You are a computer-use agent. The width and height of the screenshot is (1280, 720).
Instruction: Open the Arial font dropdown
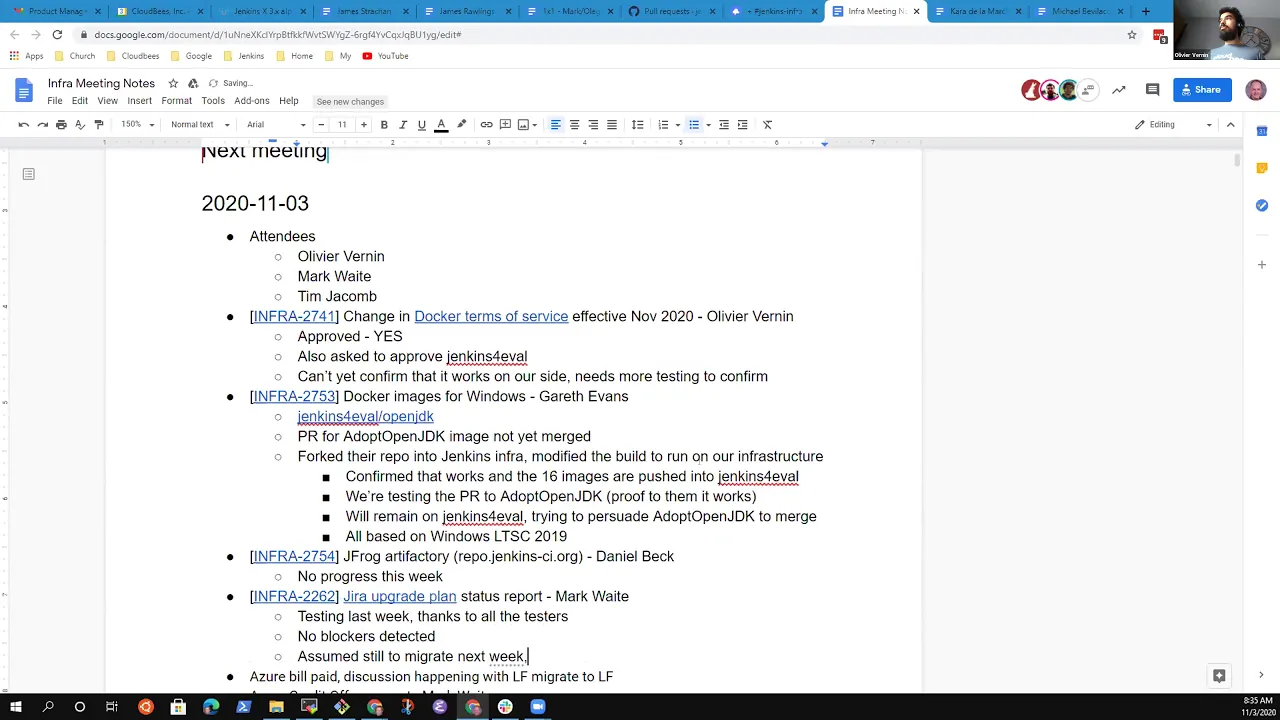(275, 125)
